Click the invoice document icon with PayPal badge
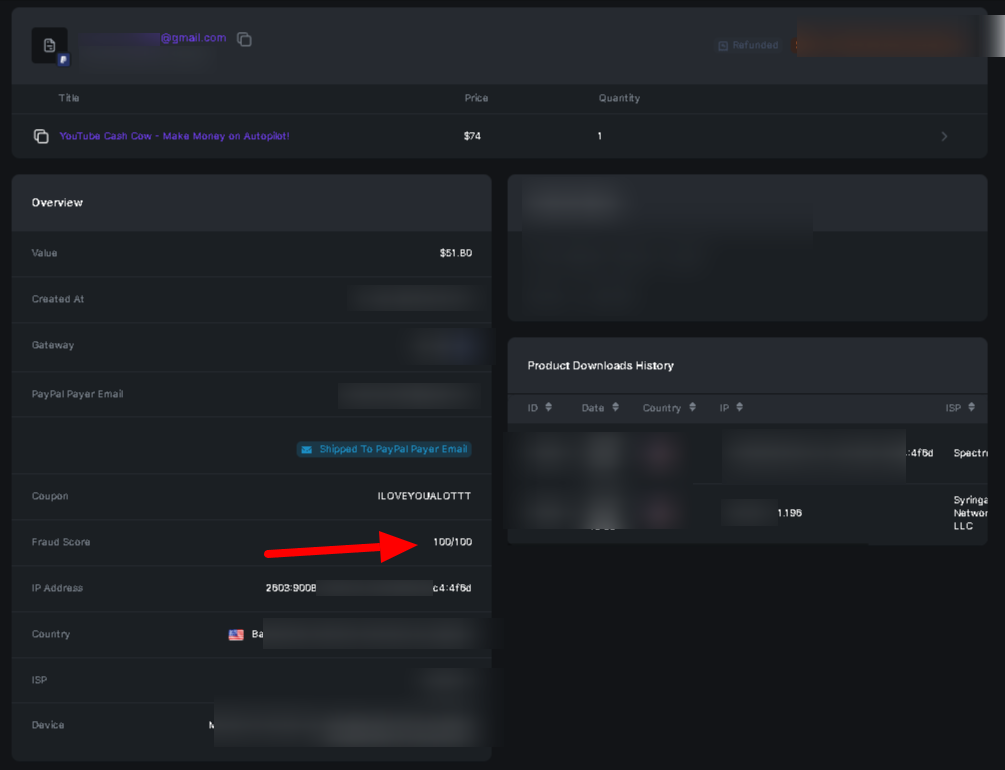 pyautogui.click(x=50, y=46)
